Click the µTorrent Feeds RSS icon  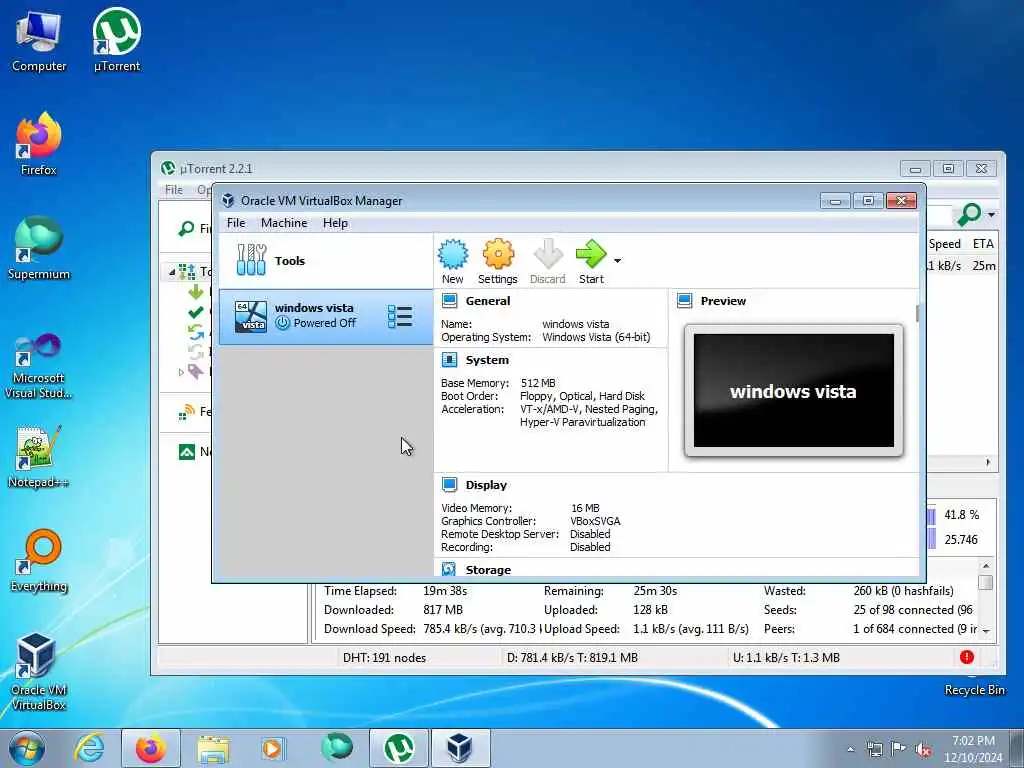coord(187,412)
